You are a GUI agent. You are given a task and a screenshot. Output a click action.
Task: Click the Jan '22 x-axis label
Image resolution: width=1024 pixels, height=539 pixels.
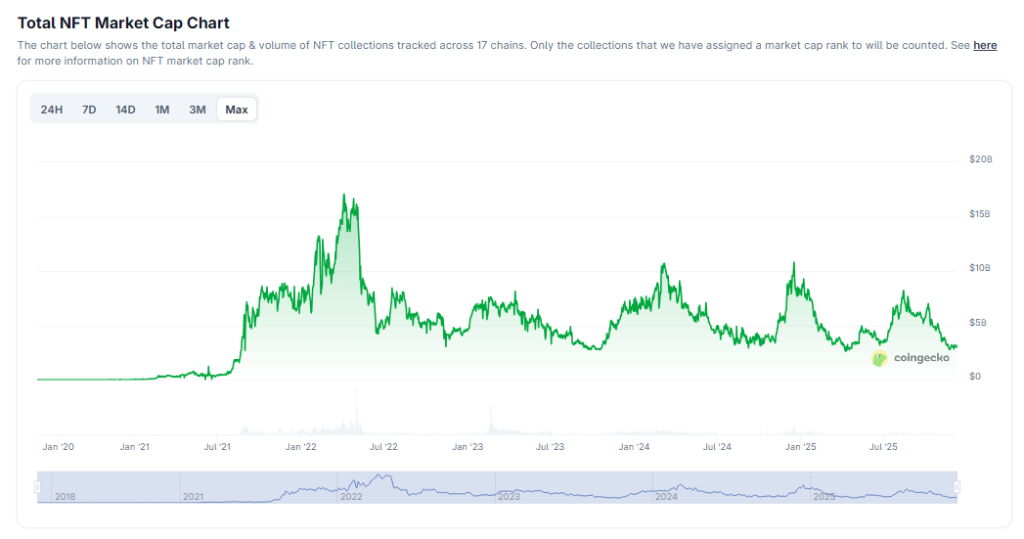[x=301, y=447]
